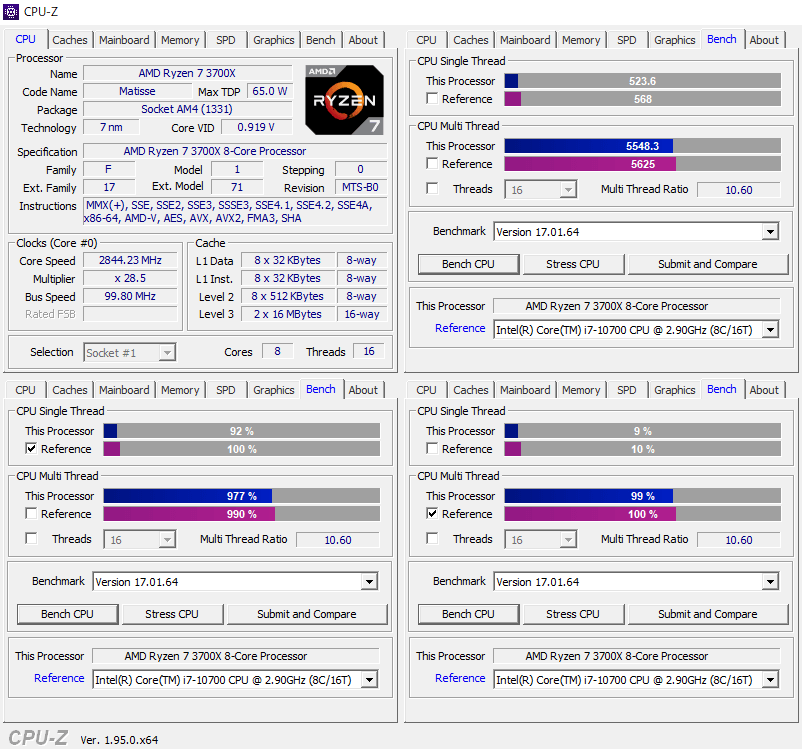This screenshot has width=802, height=749.
Task: Click the Instructions list starting with MMX(+)
Action: click(235, 212)
